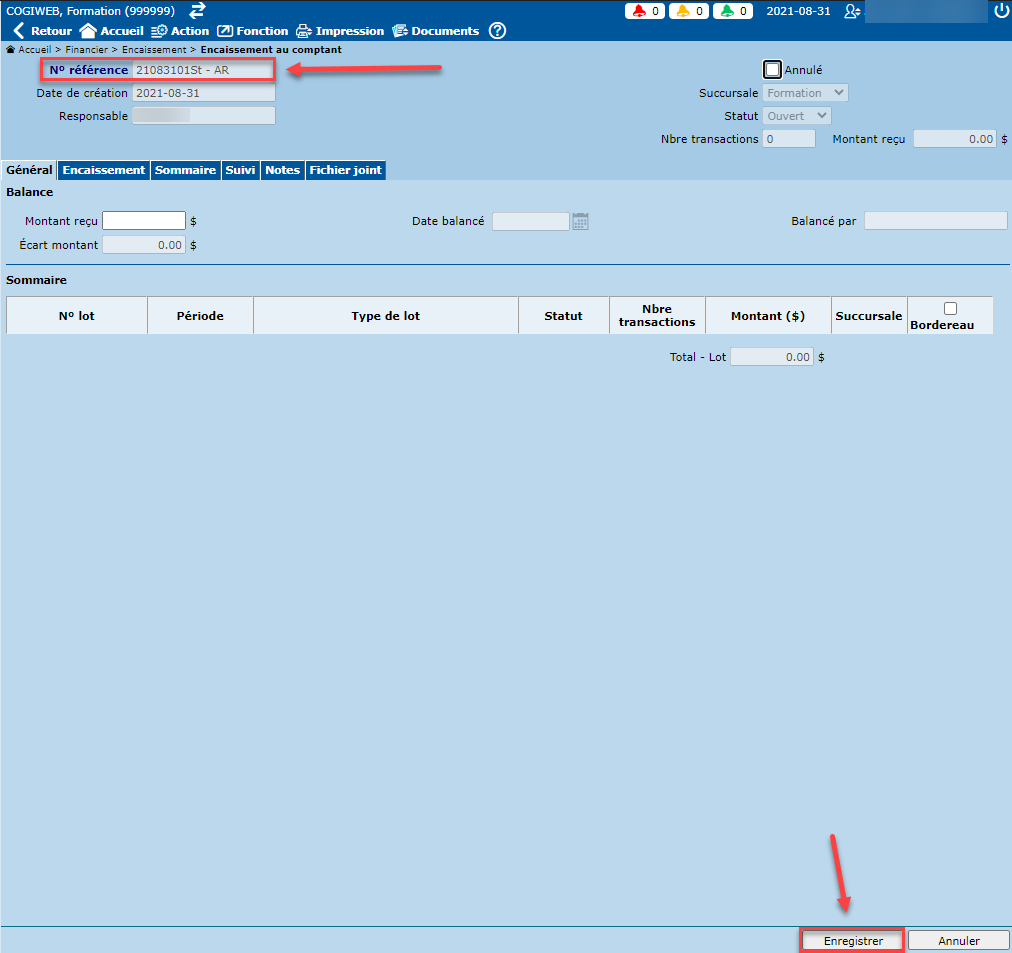1012x953 pixels.
Task: Click the Annuler button
Action: [959, 941]
